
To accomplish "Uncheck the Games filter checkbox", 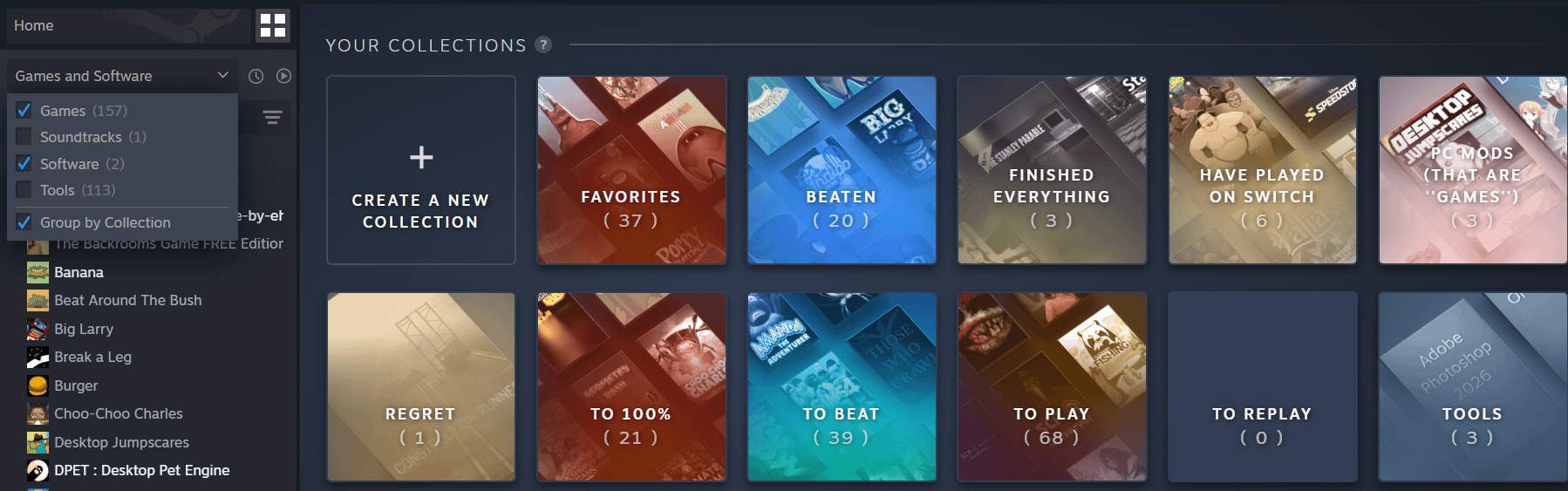I will (24, 111).
